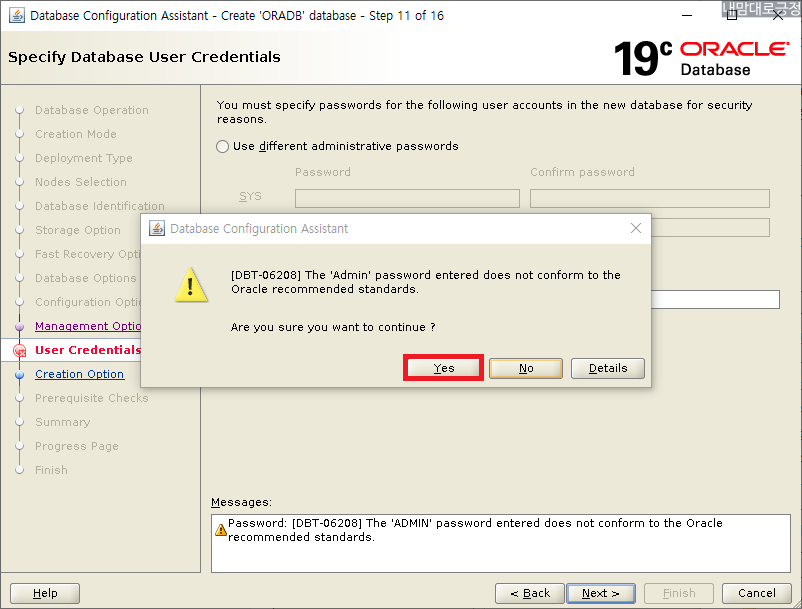Open Help
This screenshot has width=802, height=609.
pyautogui.click(x=45, y=594)
